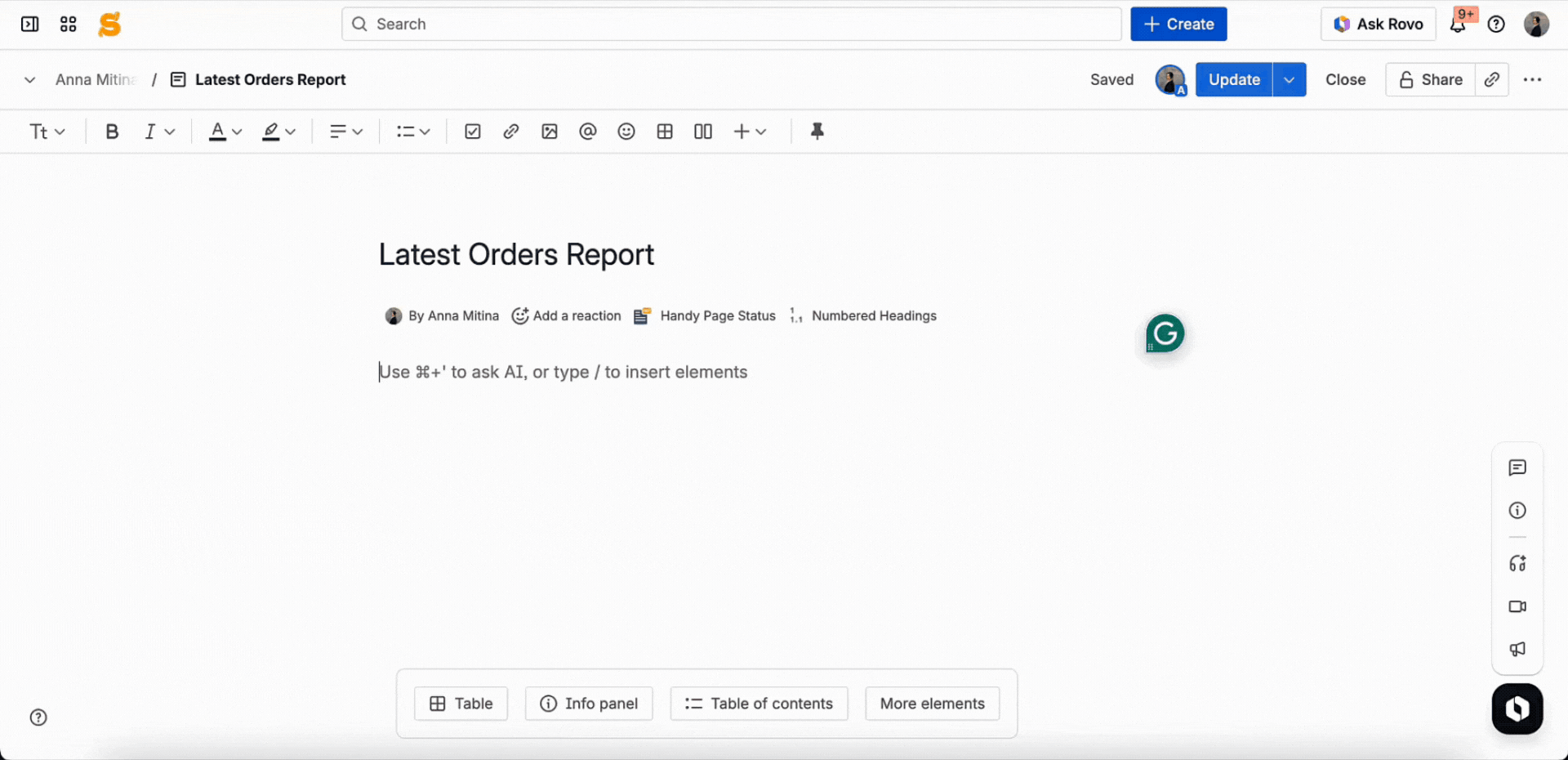The width and height of the screenshot is (1568, 760).
Task: Open the more actions menu
Action: (x=1533, y=79)
